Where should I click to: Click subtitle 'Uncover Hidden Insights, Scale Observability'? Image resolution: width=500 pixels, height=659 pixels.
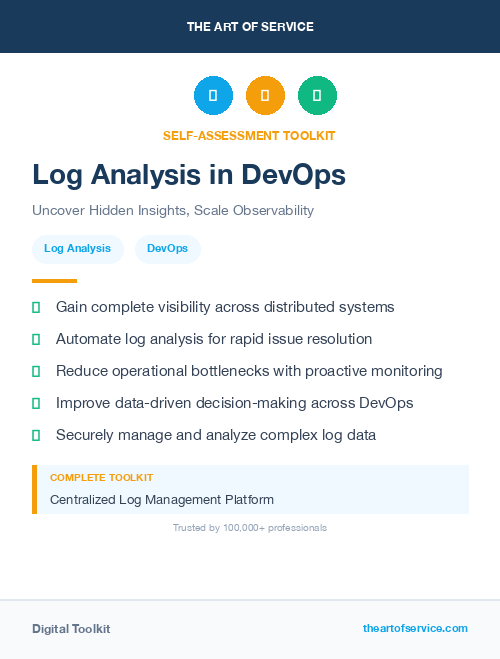173,210
